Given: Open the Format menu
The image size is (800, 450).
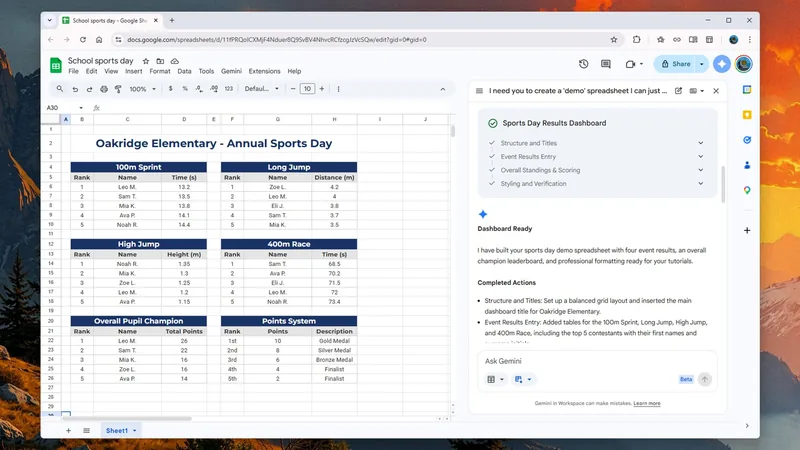Looking at the screenshot, I should point(160,72).
